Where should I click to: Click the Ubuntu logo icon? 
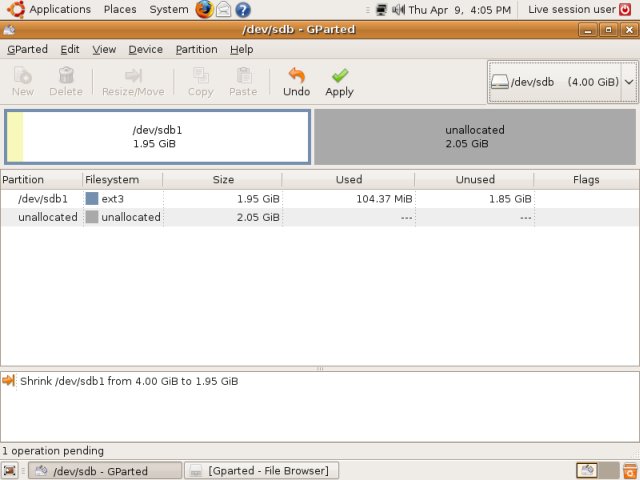tap(16, 9)
